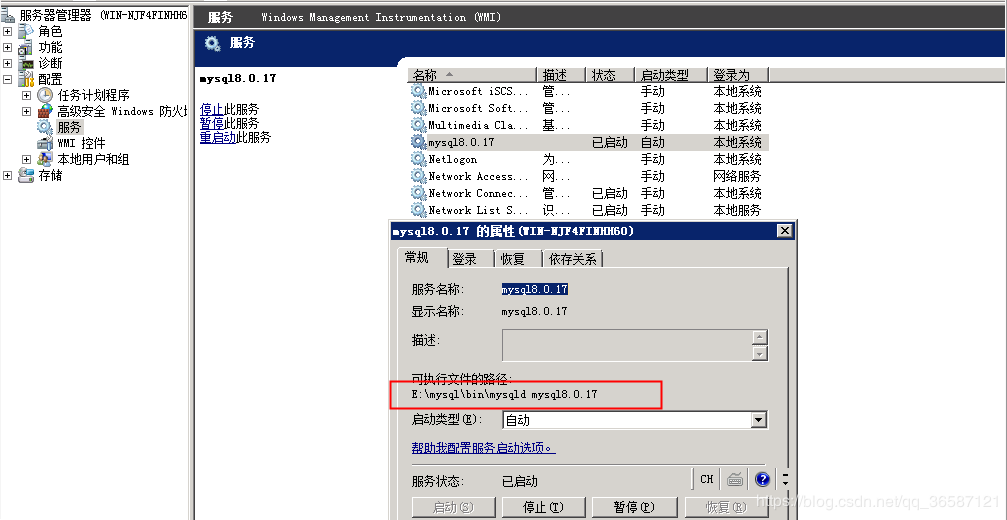Click 本地服务 login of Network List S... row

(x=737, y=210)
